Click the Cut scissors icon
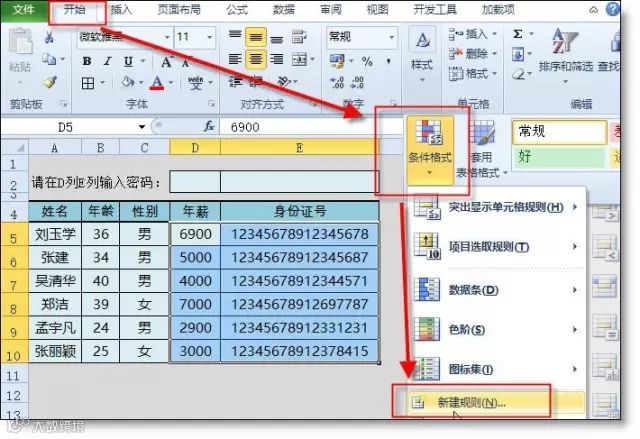 (49, 37)
